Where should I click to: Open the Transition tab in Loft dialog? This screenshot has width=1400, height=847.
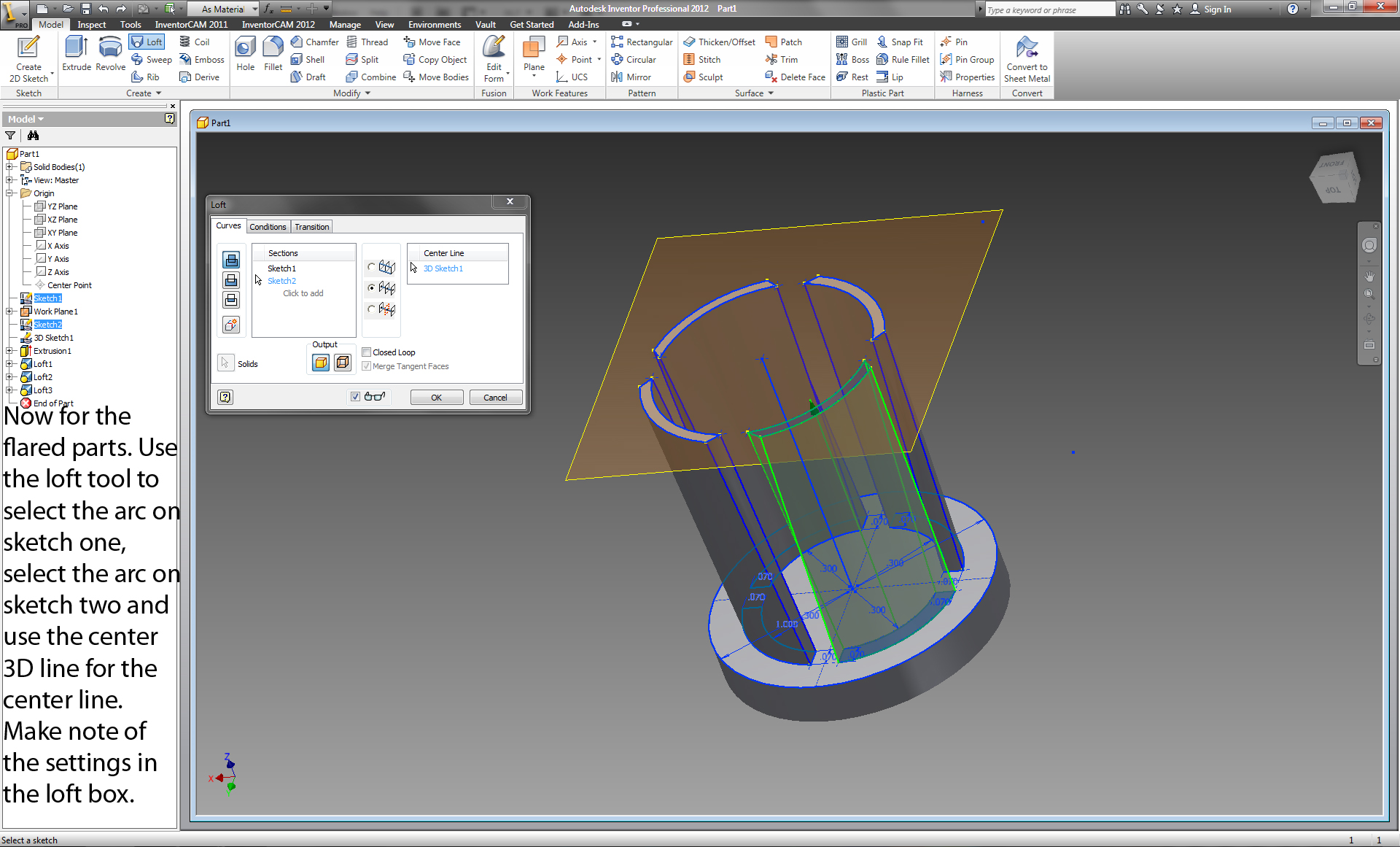tap(311, 227)
